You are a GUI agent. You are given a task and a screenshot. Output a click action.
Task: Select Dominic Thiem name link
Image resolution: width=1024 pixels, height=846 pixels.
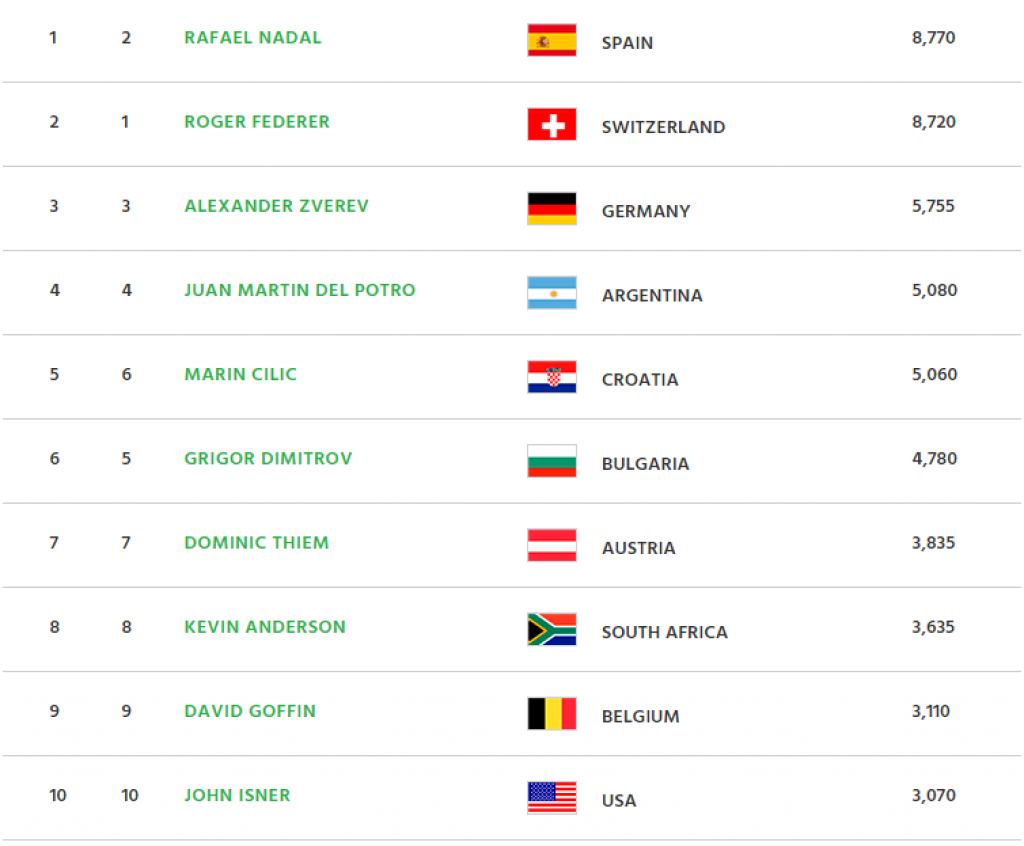(257, 544)
